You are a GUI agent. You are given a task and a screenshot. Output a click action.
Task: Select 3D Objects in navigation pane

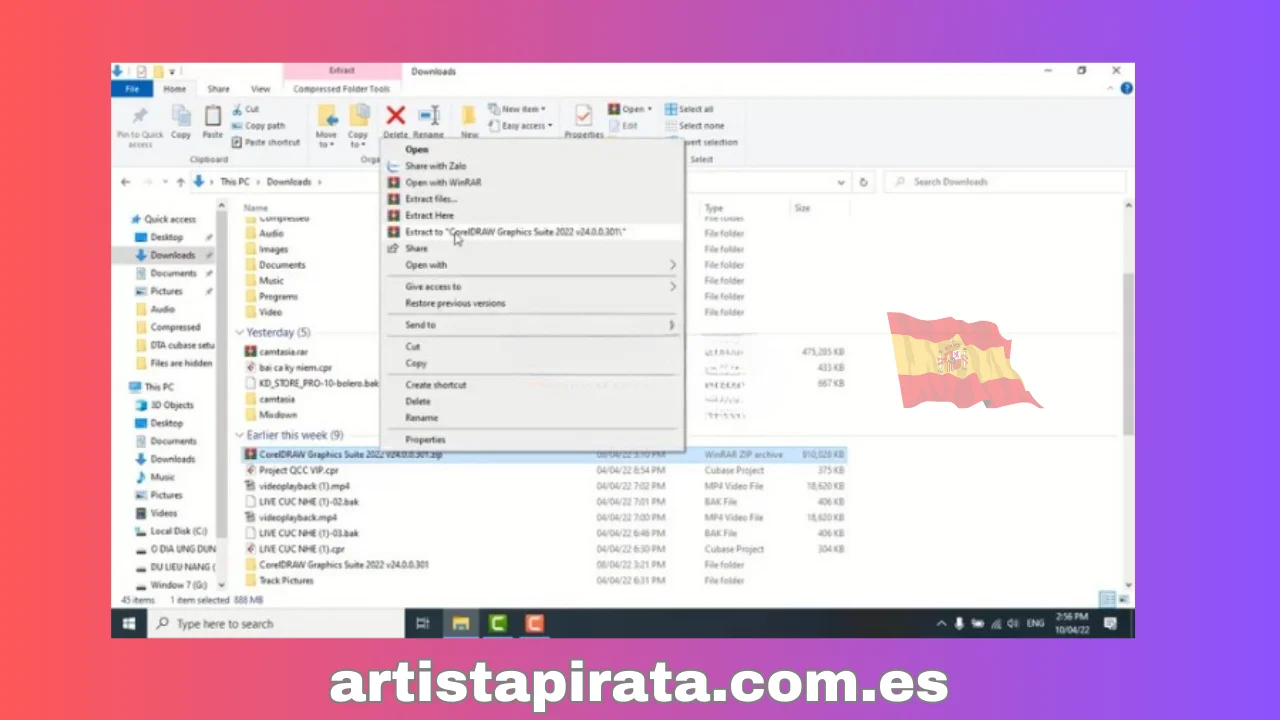pyautogui.click(x=163, y=405)
